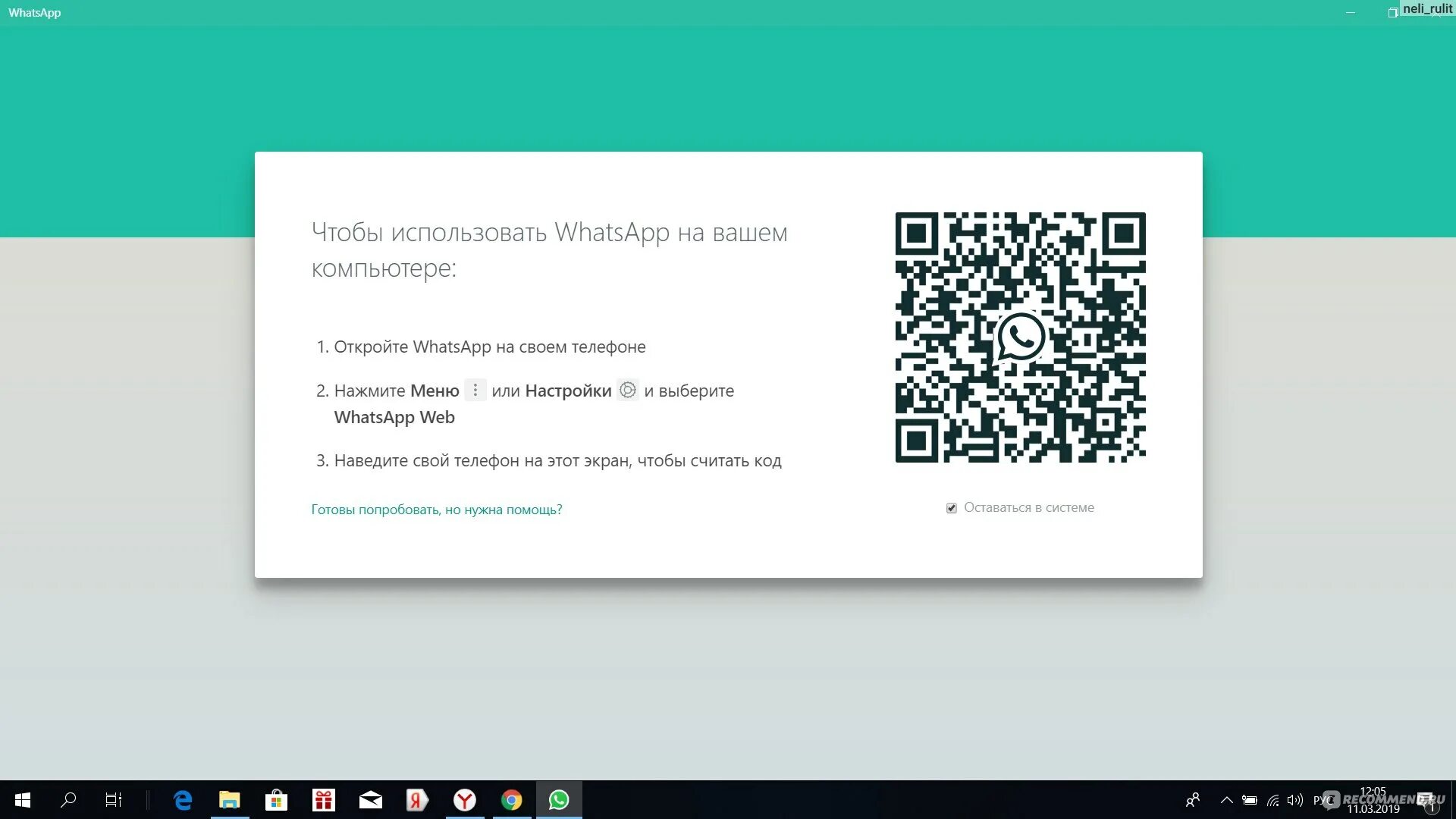Open the 'Готовы попробовать, но нужна помощь?' link

pos(437,510)
